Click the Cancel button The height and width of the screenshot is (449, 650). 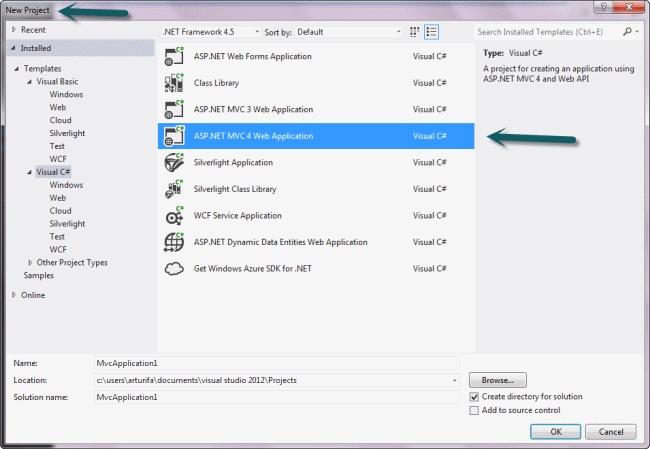(x=611, y=432)
